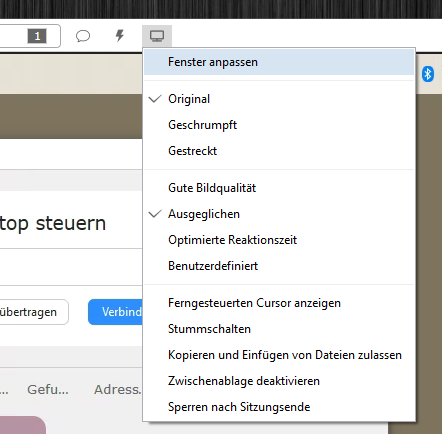
Task: Select Fenster anpassen menu entry
Action: [279, 62]
